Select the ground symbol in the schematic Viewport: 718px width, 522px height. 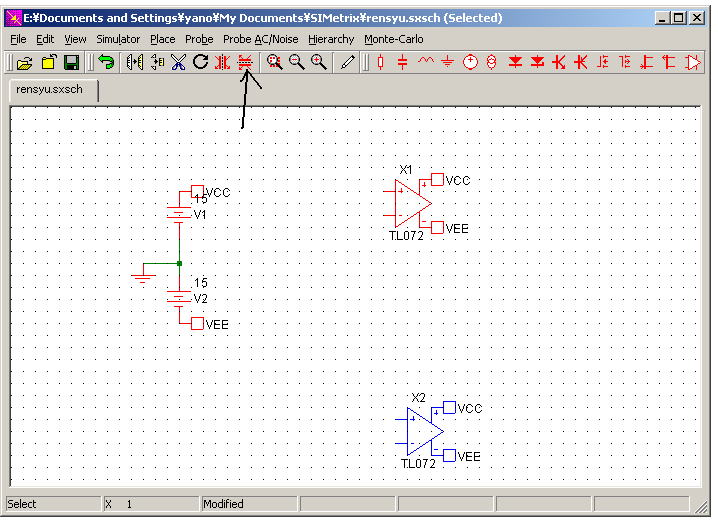tap(143, 278)
